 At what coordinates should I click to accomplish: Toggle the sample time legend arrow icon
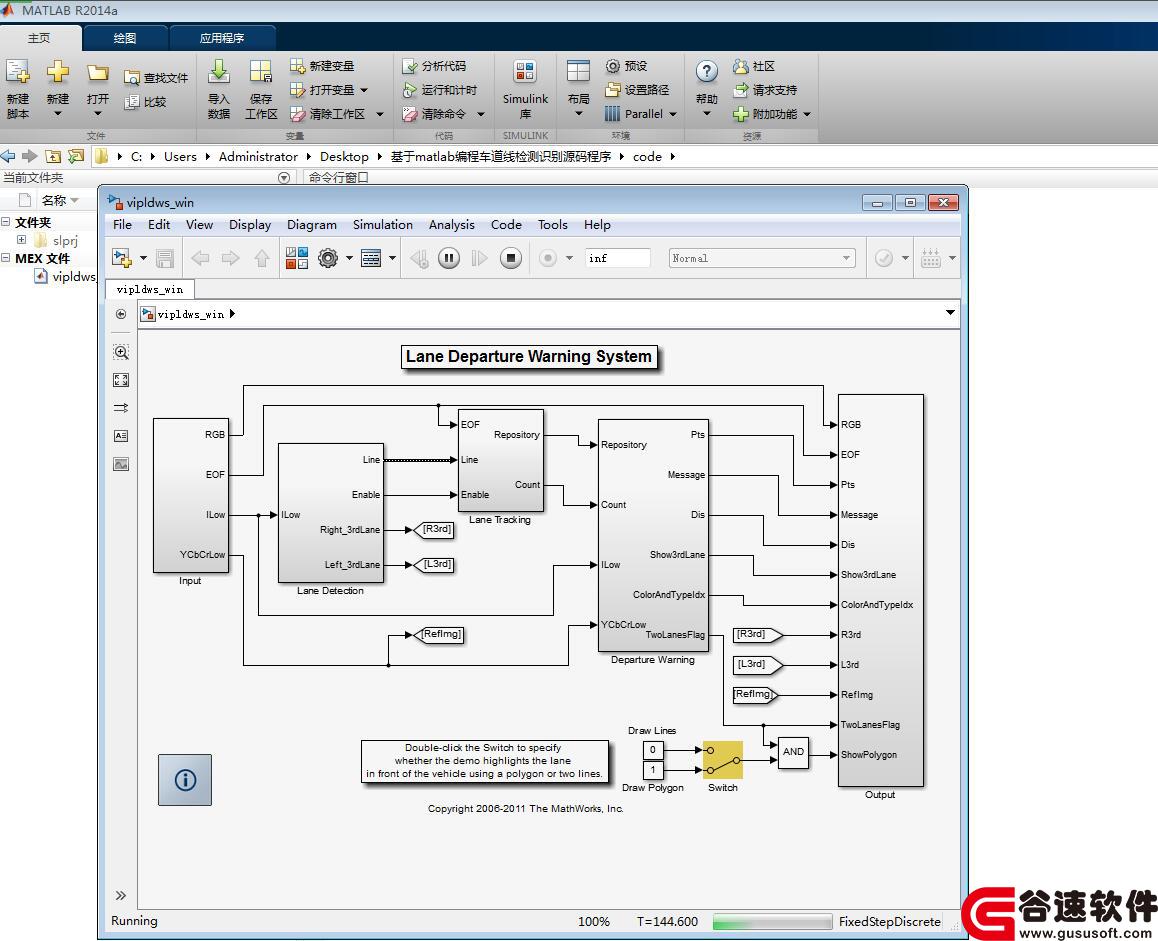click(x=121, y=408)
